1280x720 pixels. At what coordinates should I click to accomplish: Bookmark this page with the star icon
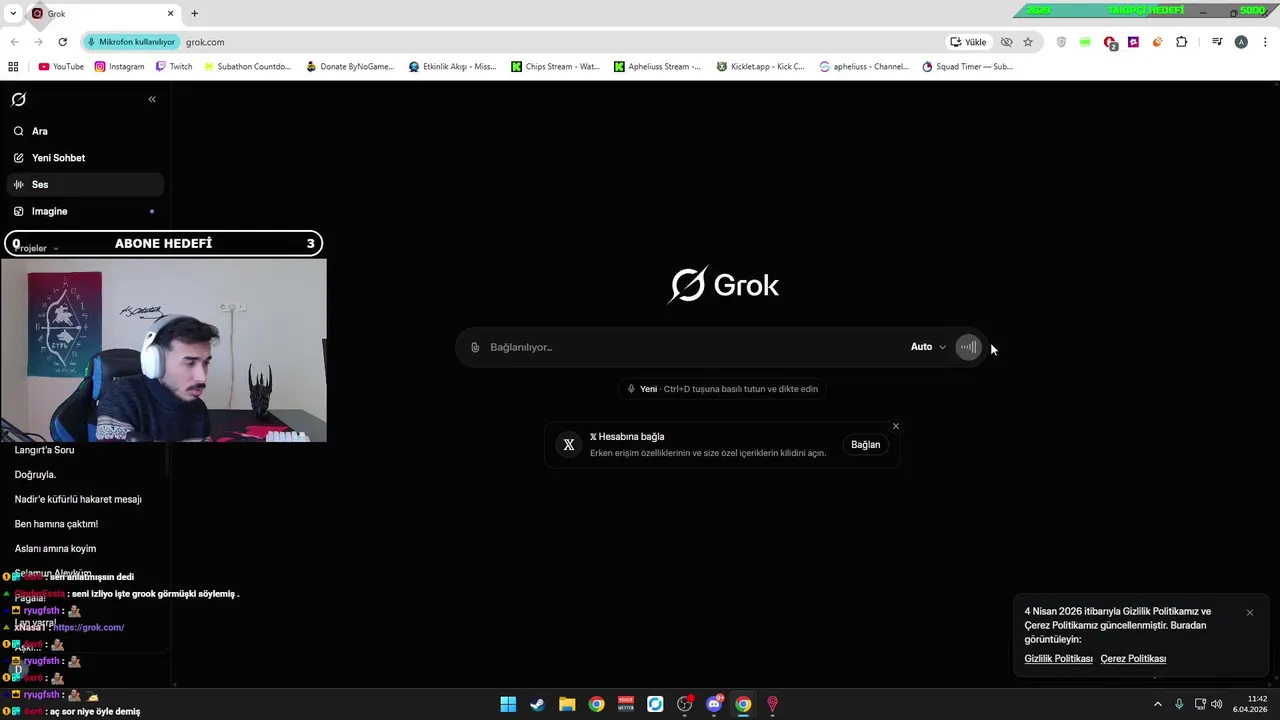(1028, 42)
